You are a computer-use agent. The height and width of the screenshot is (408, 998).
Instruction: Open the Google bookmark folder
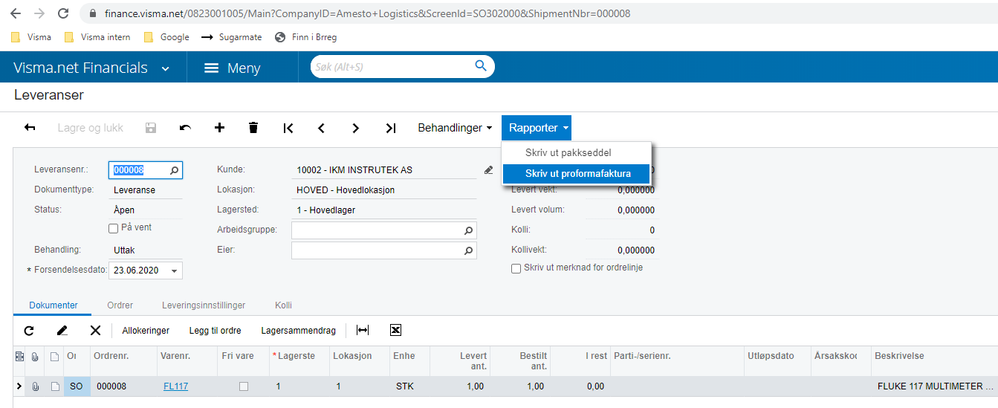click(x=166, y=37)
